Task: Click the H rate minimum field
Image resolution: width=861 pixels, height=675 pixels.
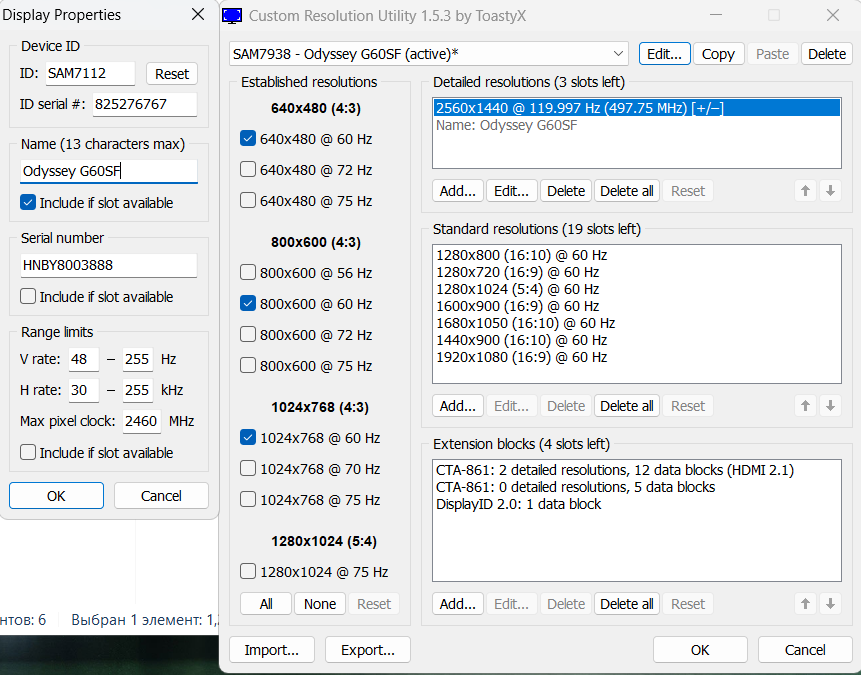Action: click(x=84, y=390)
